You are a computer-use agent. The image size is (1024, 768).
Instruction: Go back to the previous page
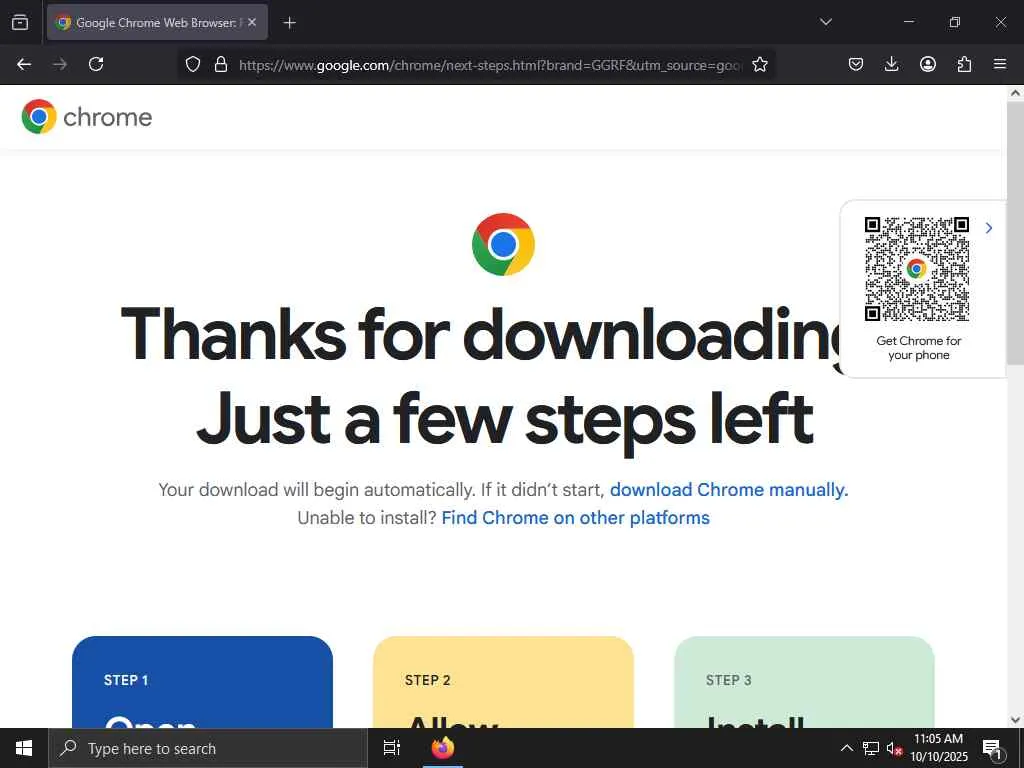(x=24, y=64)
